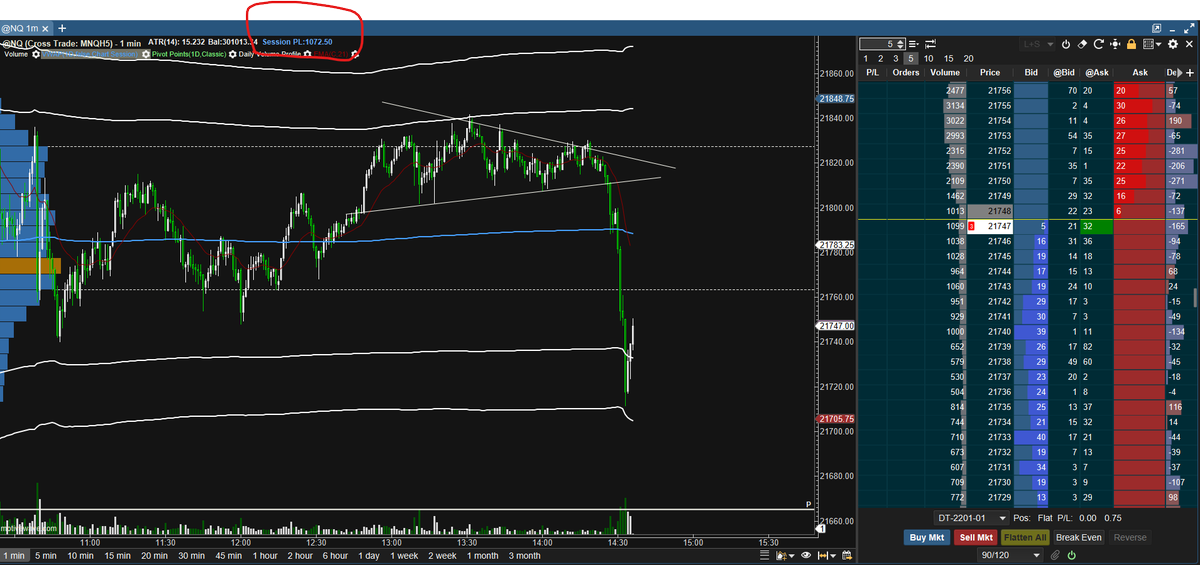
Task: Open Pivot Points indicator settings gear
Action: coord(233,54)
